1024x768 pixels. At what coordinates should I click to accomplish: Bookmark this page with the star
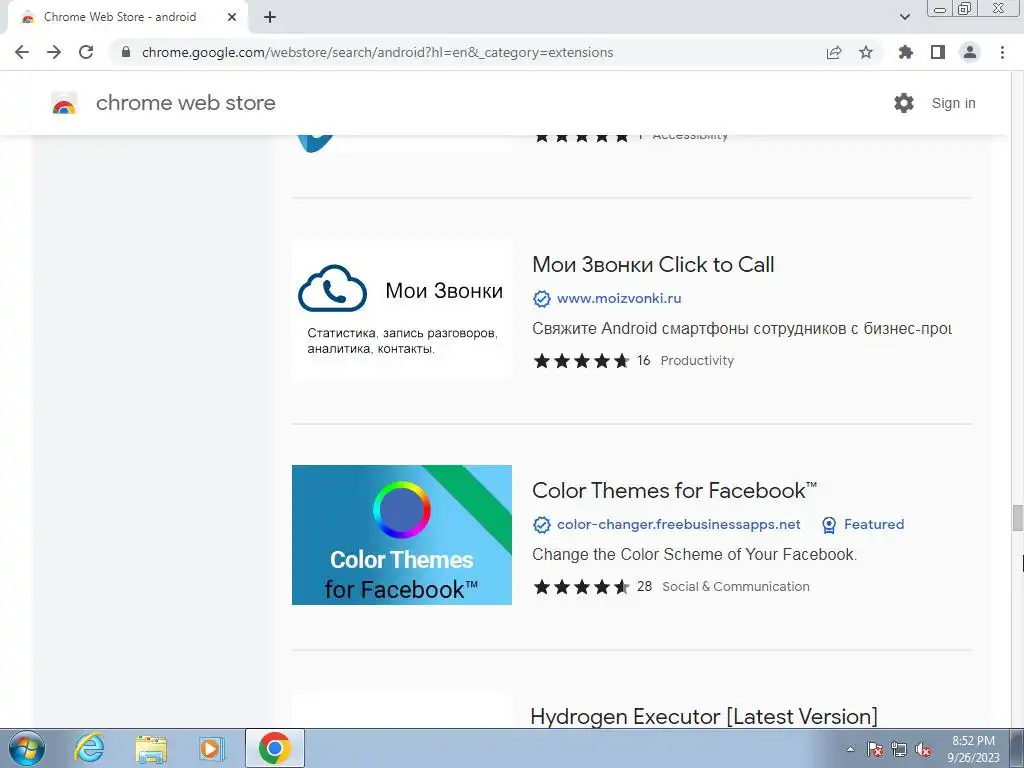click(x=866, y=52)
